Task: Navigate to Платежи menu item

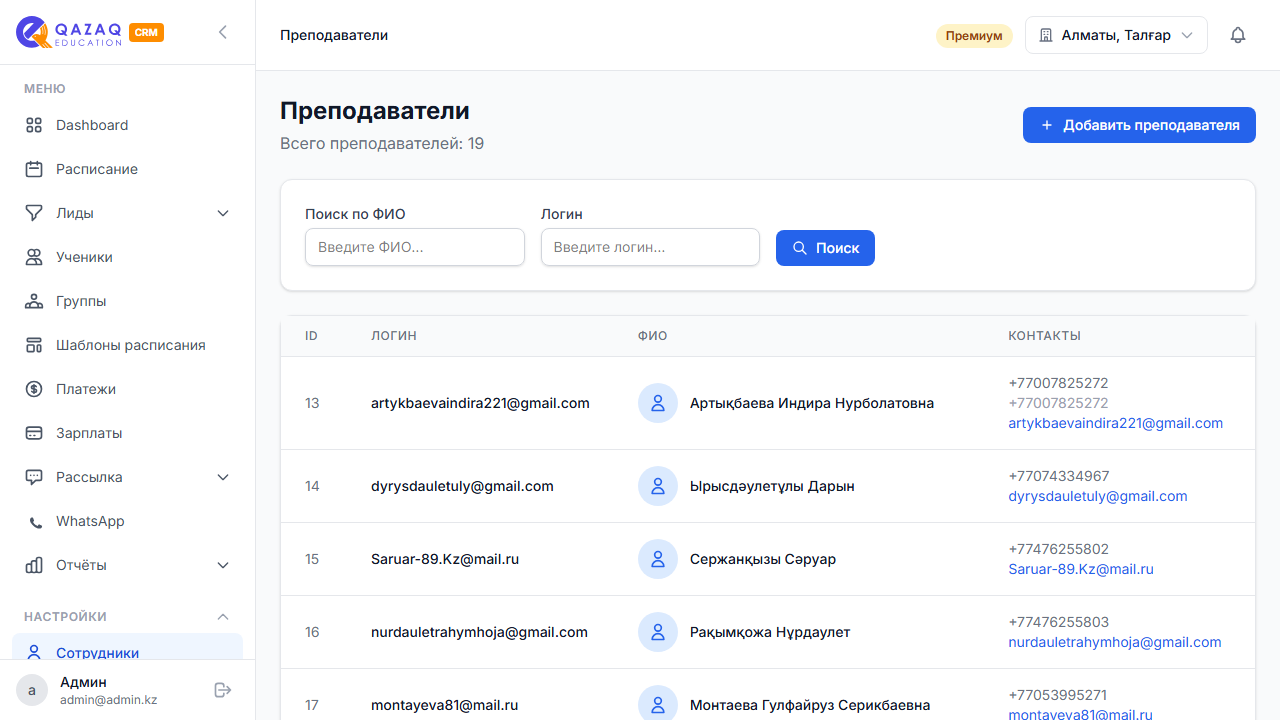Action: [x=127, y=389]
